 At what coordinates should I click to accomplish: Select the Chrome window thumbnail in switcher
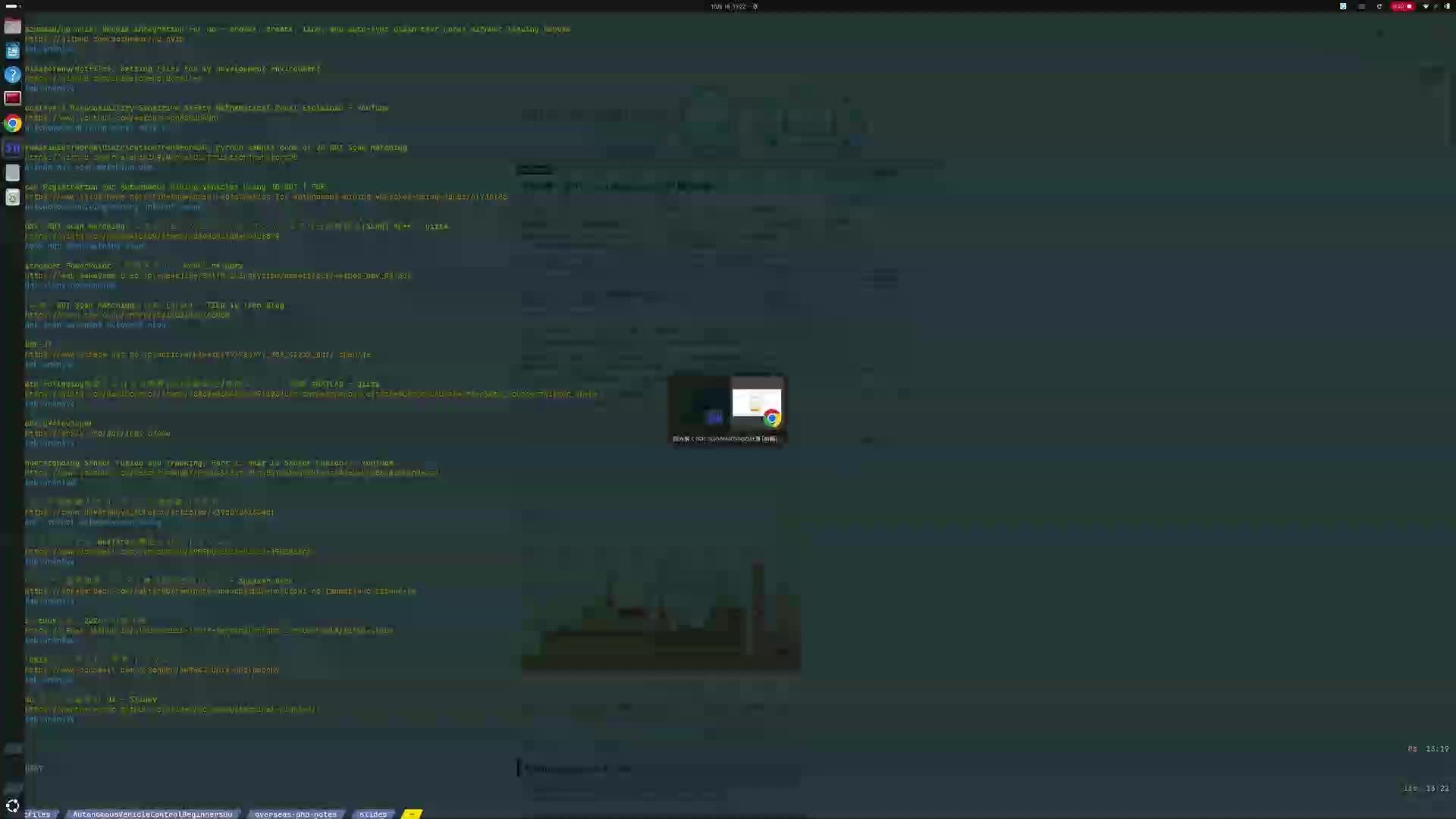pos(757,406)
